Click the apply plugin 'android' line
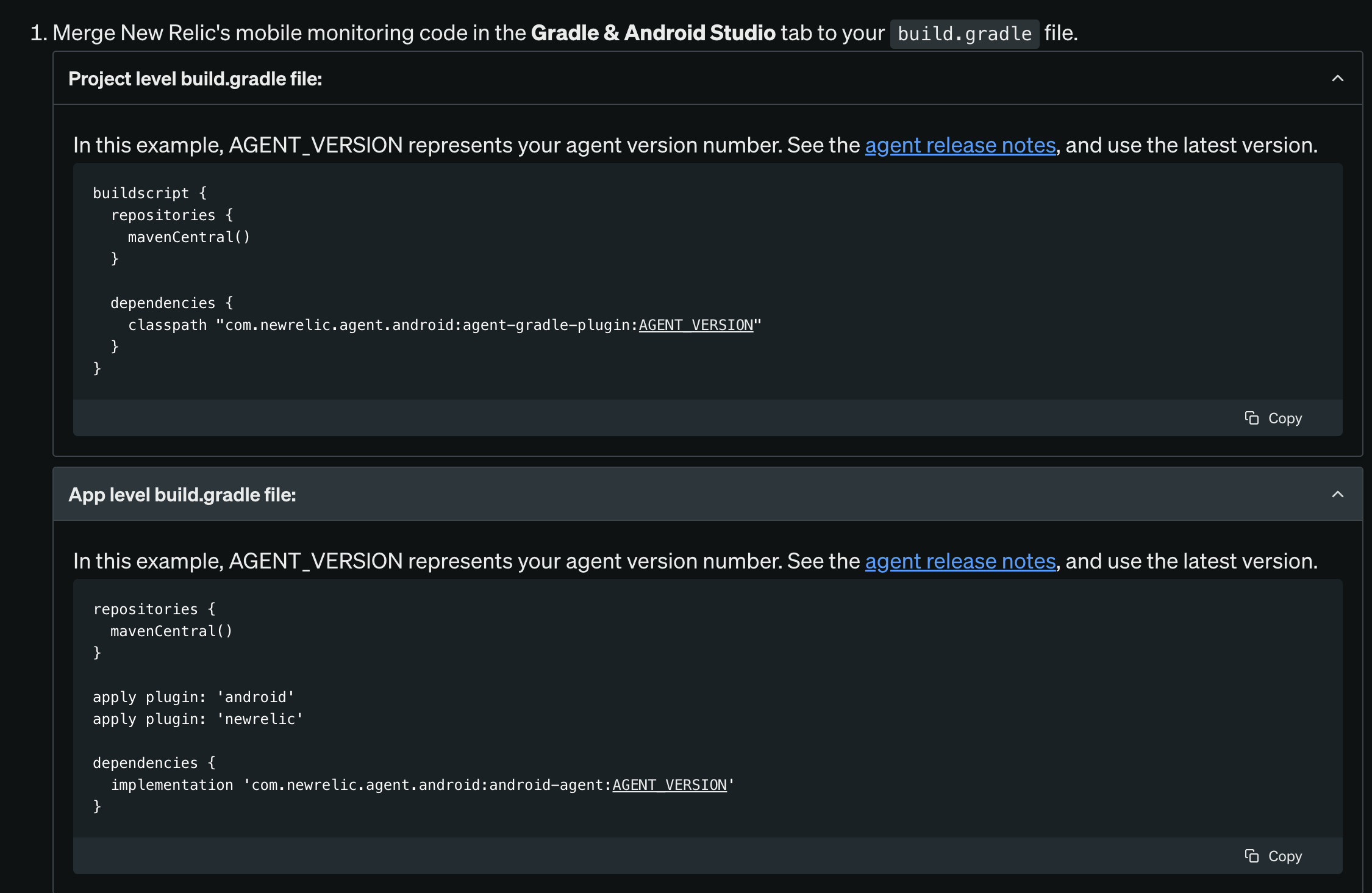Screen dimensions: 1372x893 (193, 697)
